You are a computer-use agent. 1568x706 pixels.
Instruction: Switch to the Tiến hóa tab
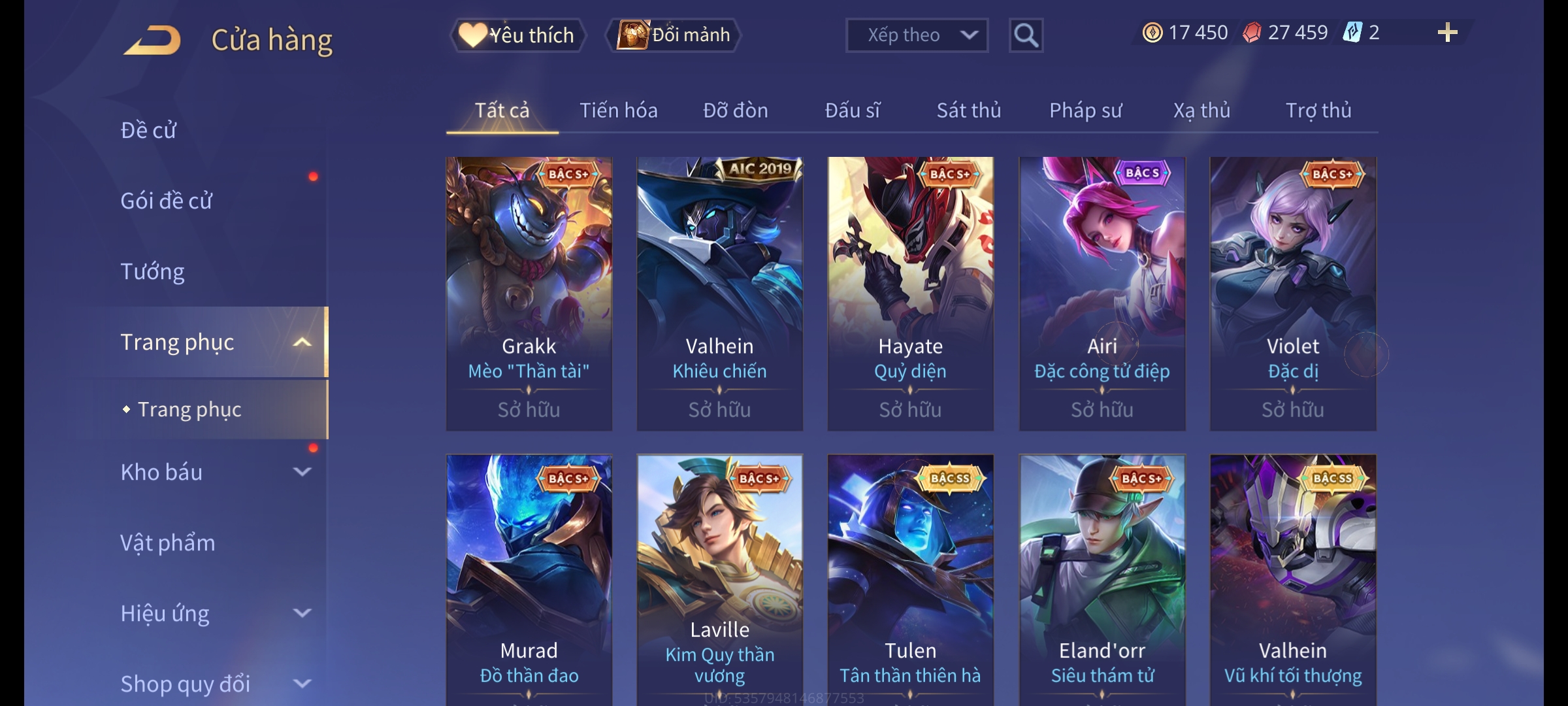point(618,110)
